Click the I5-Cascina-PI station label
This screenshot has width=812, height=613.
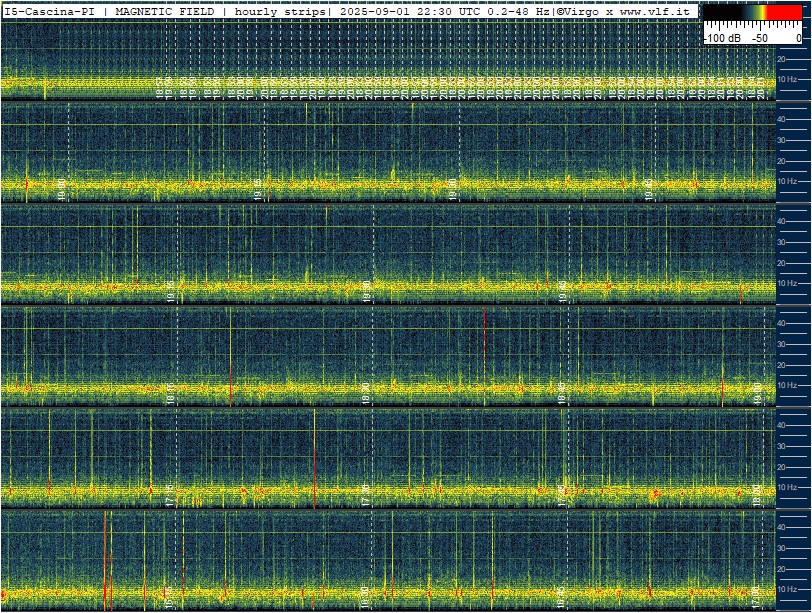[x=50, y=11]
